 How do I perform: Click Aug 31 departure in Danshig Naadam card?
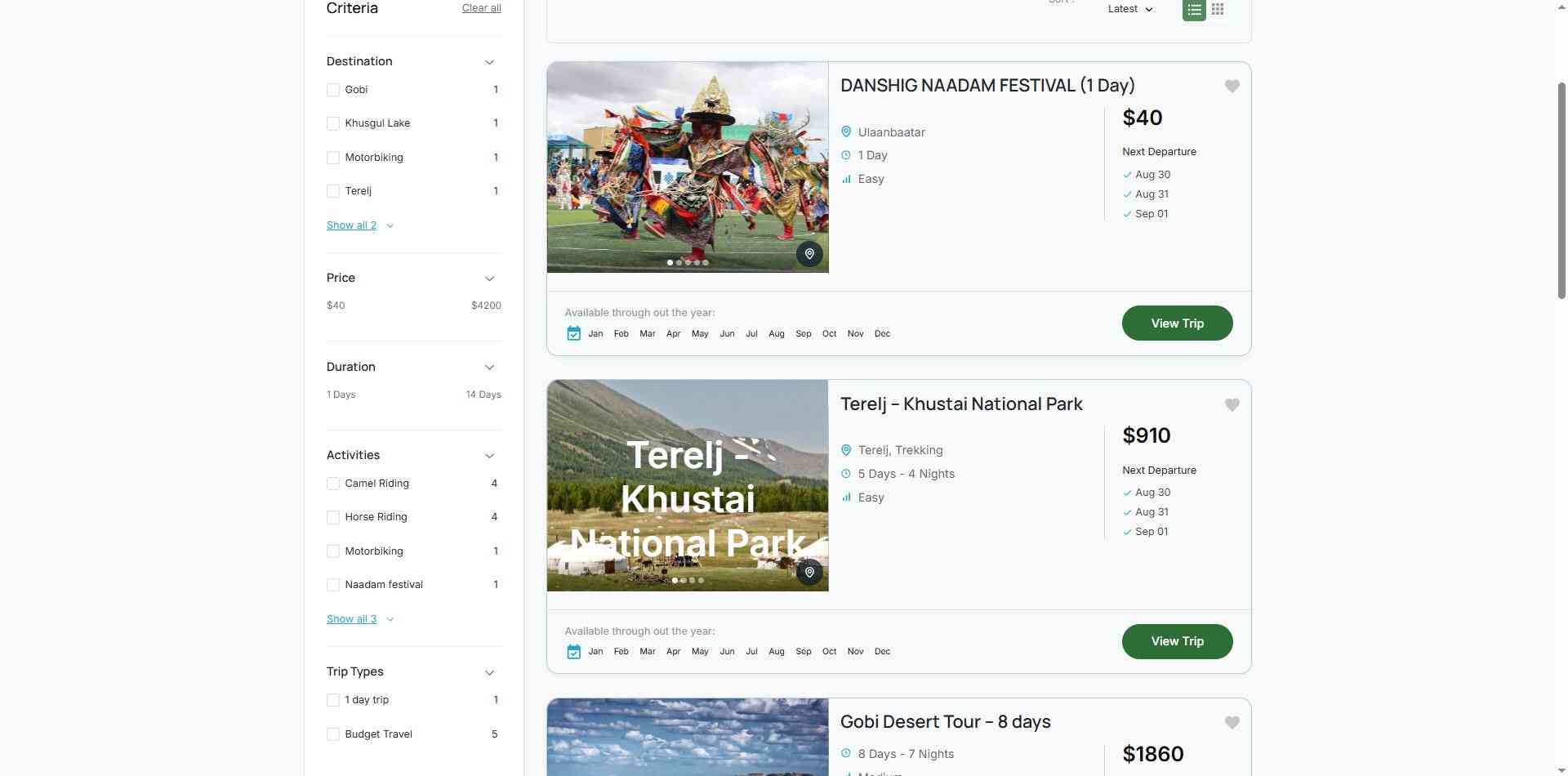(1151, 194)
